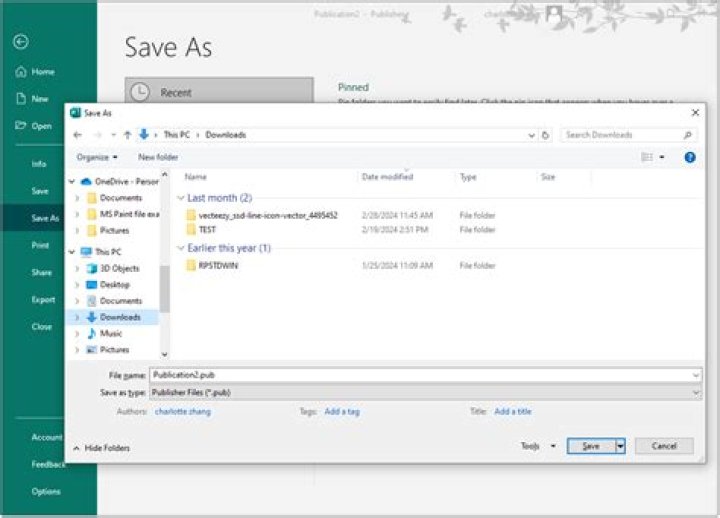Select Music in the navigation tree
The width and height of the screenshot is (720, 518).
111,333
